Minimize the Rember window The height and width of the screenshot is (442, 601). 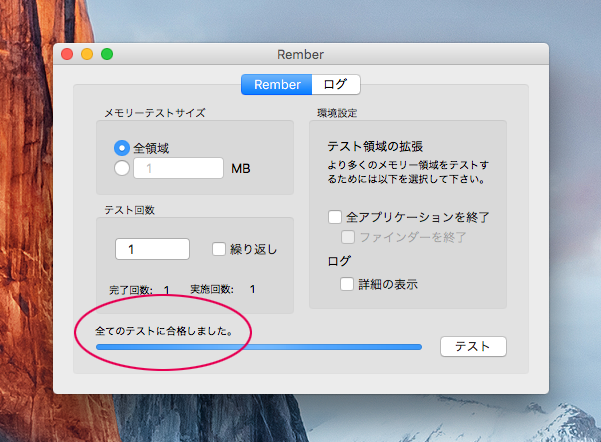[87, 54]
